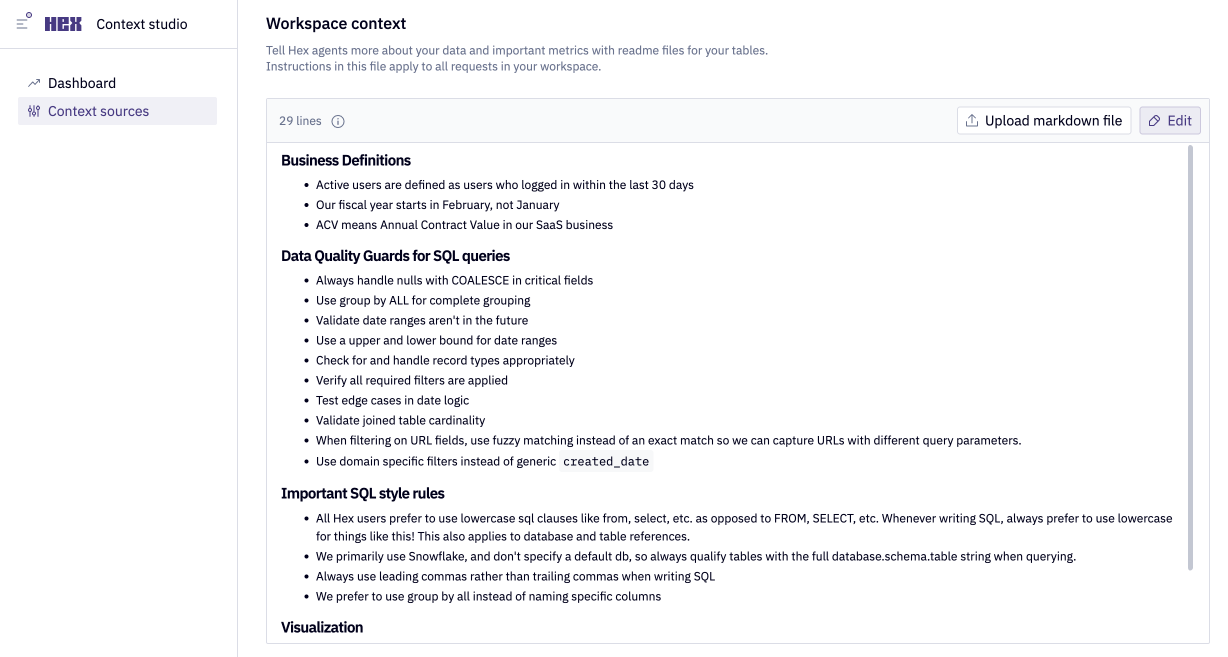Open the info tooltip next to 29 lines

337,121
